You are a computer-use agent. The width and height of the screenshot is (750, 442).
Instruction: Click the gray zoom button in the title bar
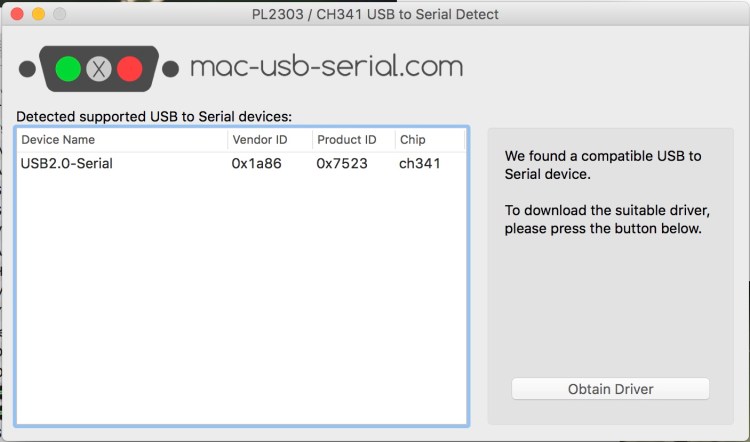(x=59, y=15)
